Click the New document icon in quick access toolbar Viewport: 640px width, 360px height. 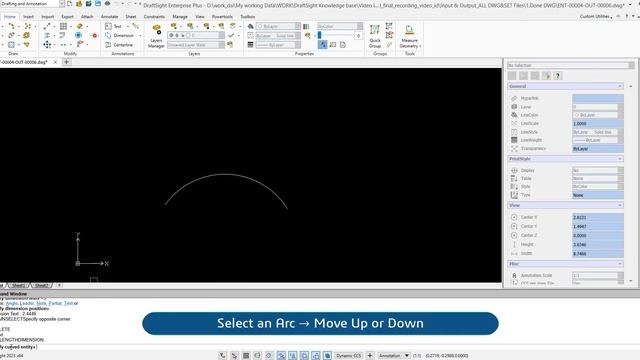[x=70, y=4]
